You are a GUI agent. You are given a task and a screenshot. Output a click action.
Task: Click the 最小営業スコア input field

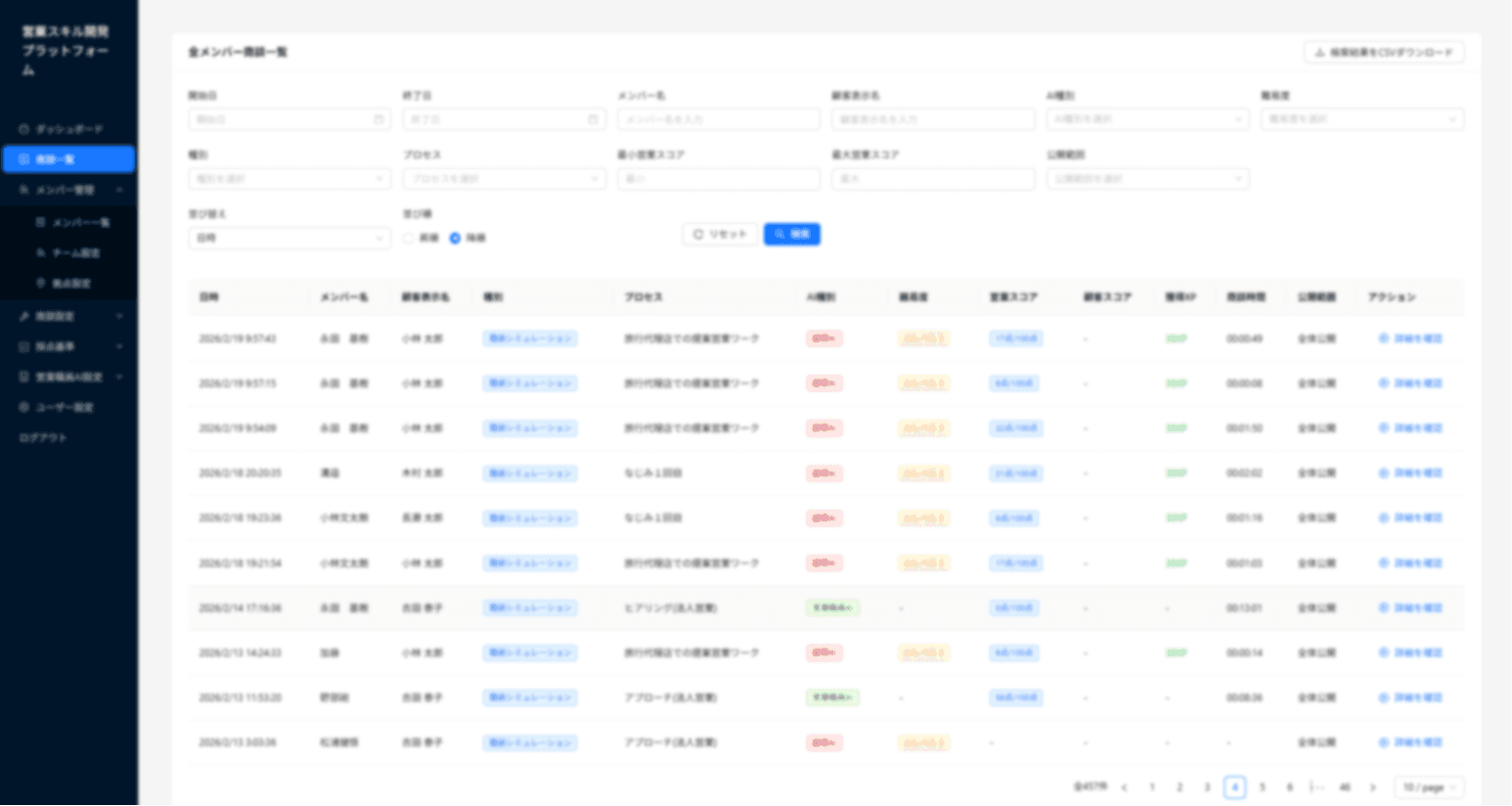coord(719,179)
